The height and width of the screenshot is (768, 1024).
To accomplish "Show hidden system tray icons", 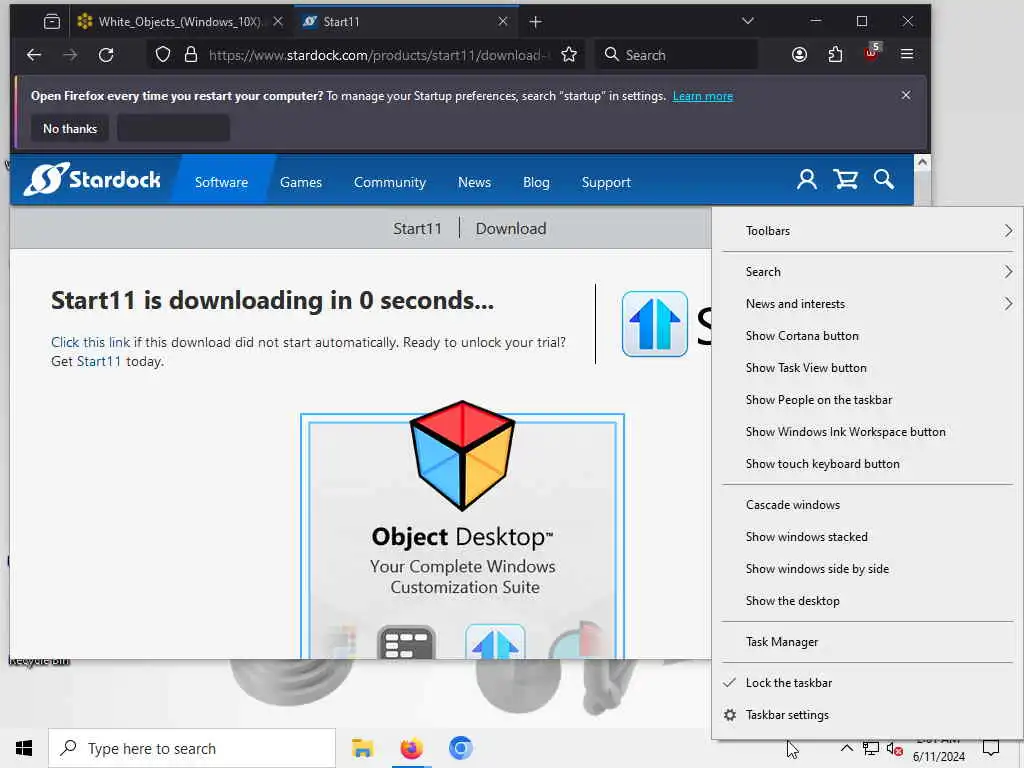I will pyautogui.click(x=846, y=748).
